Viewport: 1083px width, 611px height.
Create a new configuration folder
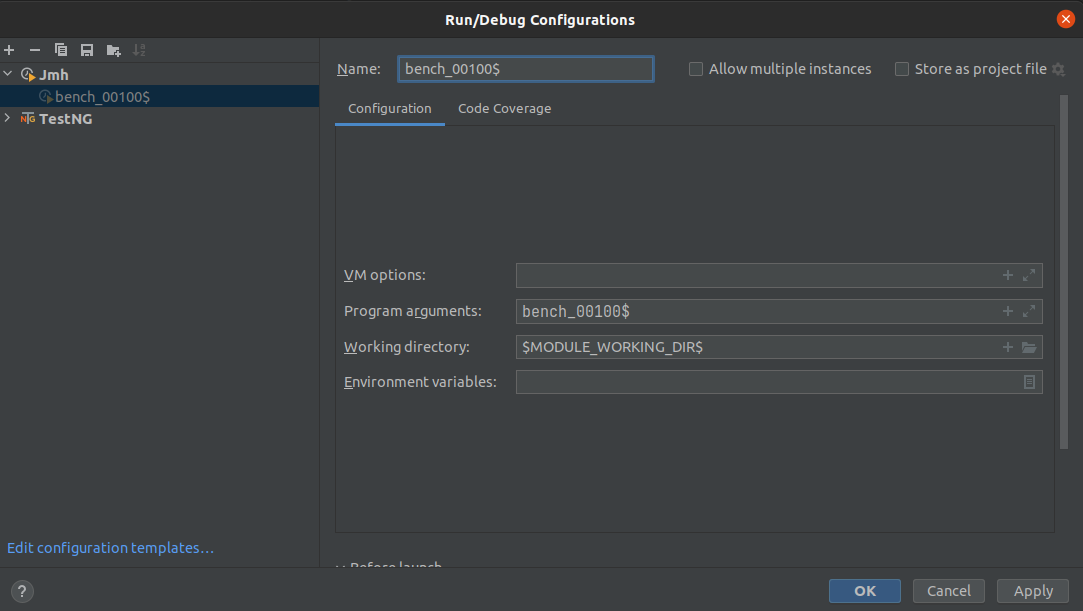(112, 49)
